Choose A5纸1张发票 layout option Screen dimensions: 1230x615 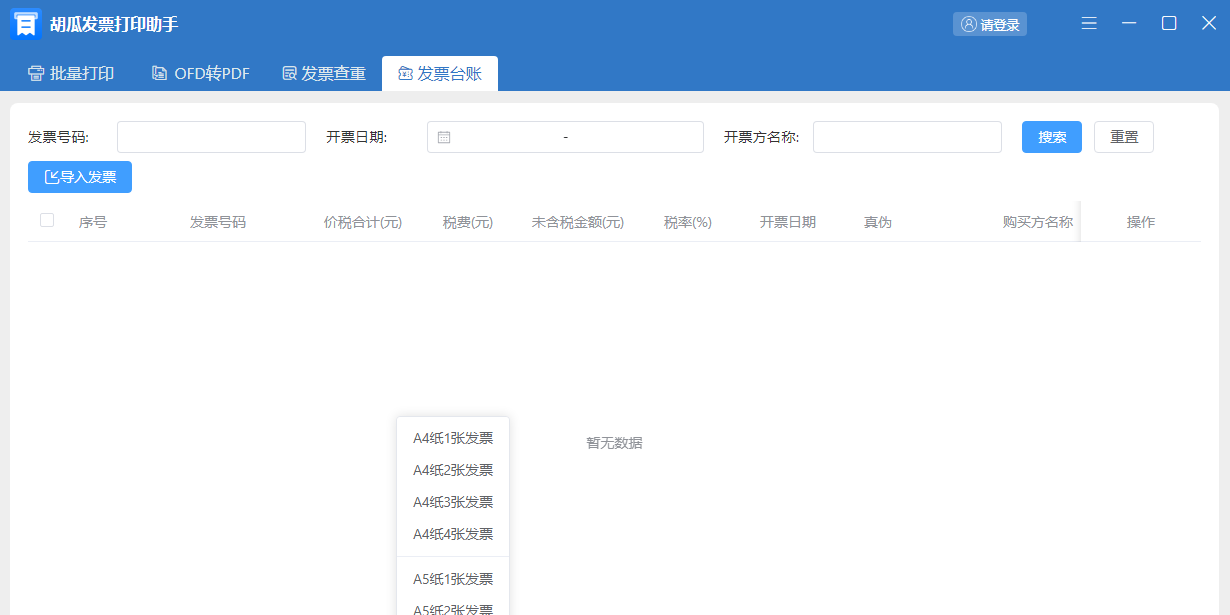tap(453, 579)
